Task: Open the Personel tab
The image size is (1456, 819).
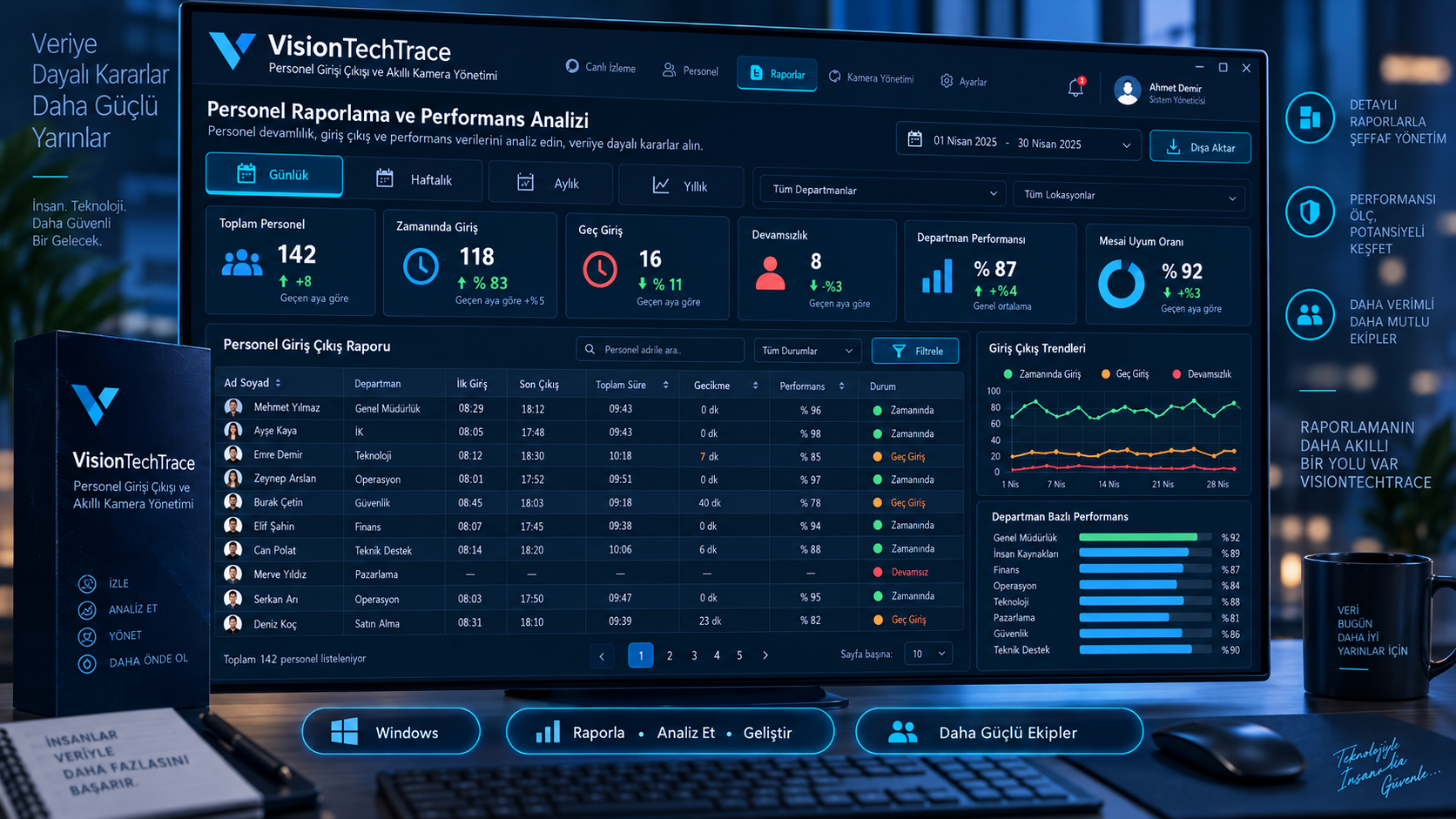Action: [691, 70]
